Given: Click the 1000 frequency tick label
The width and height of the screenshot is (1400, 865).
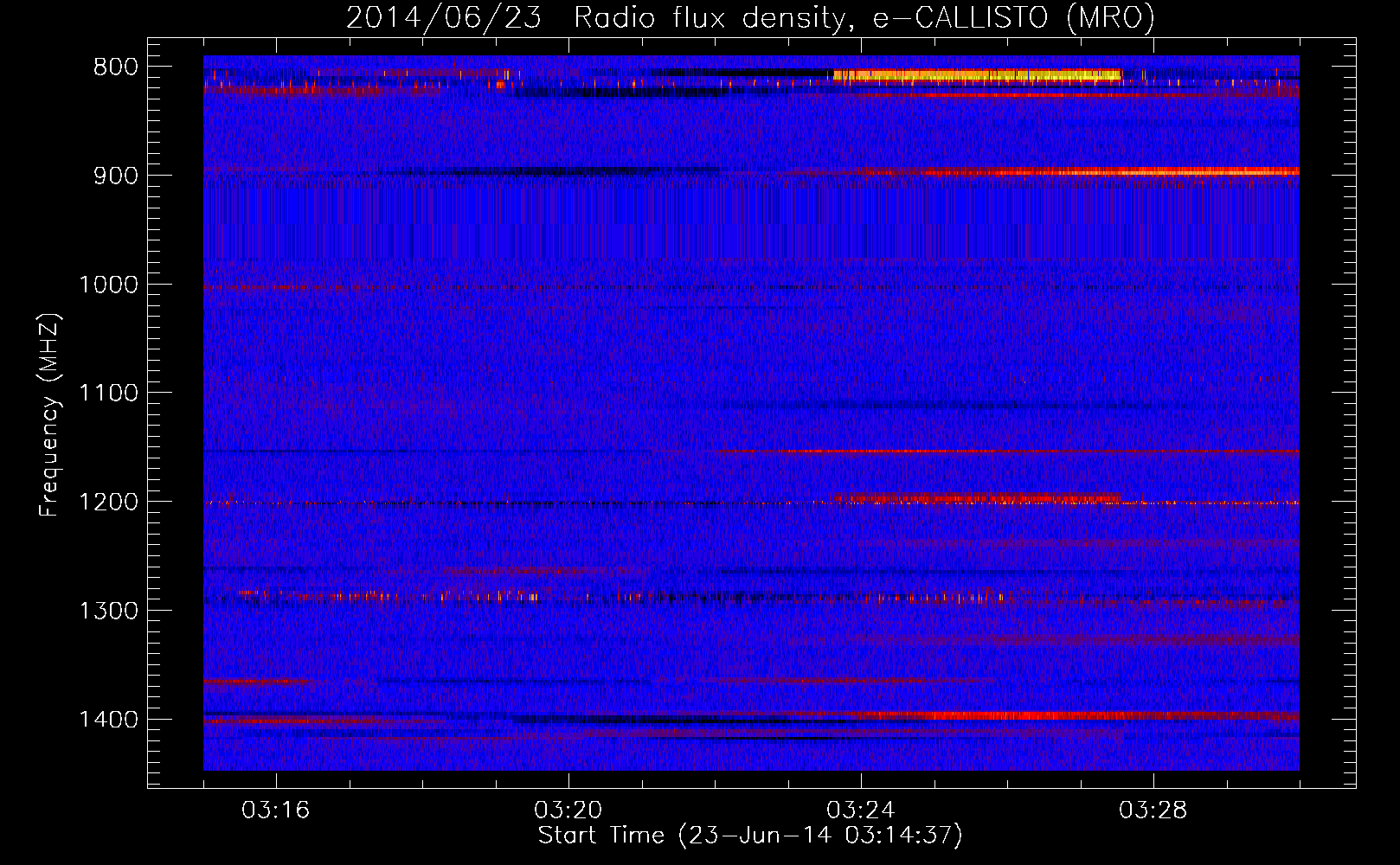Looking at the screenshot, I should pos(108,285).
